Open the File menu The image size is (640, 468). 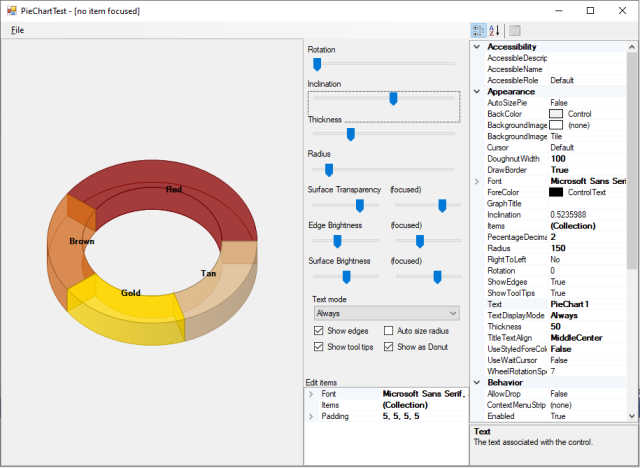[x=17, y=30]
